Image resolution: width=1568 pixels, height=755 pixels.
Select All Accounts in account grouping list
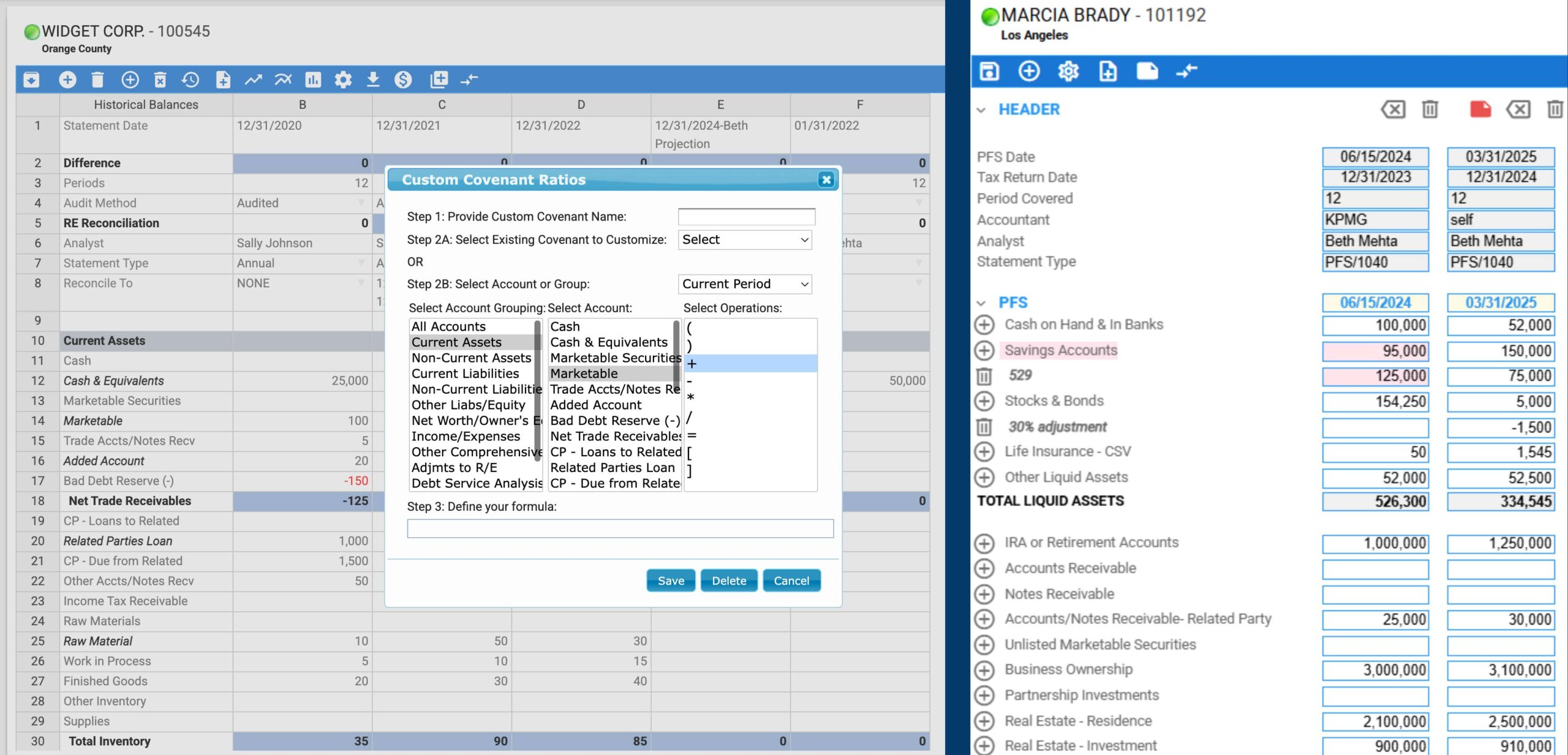tap(472, 326)
